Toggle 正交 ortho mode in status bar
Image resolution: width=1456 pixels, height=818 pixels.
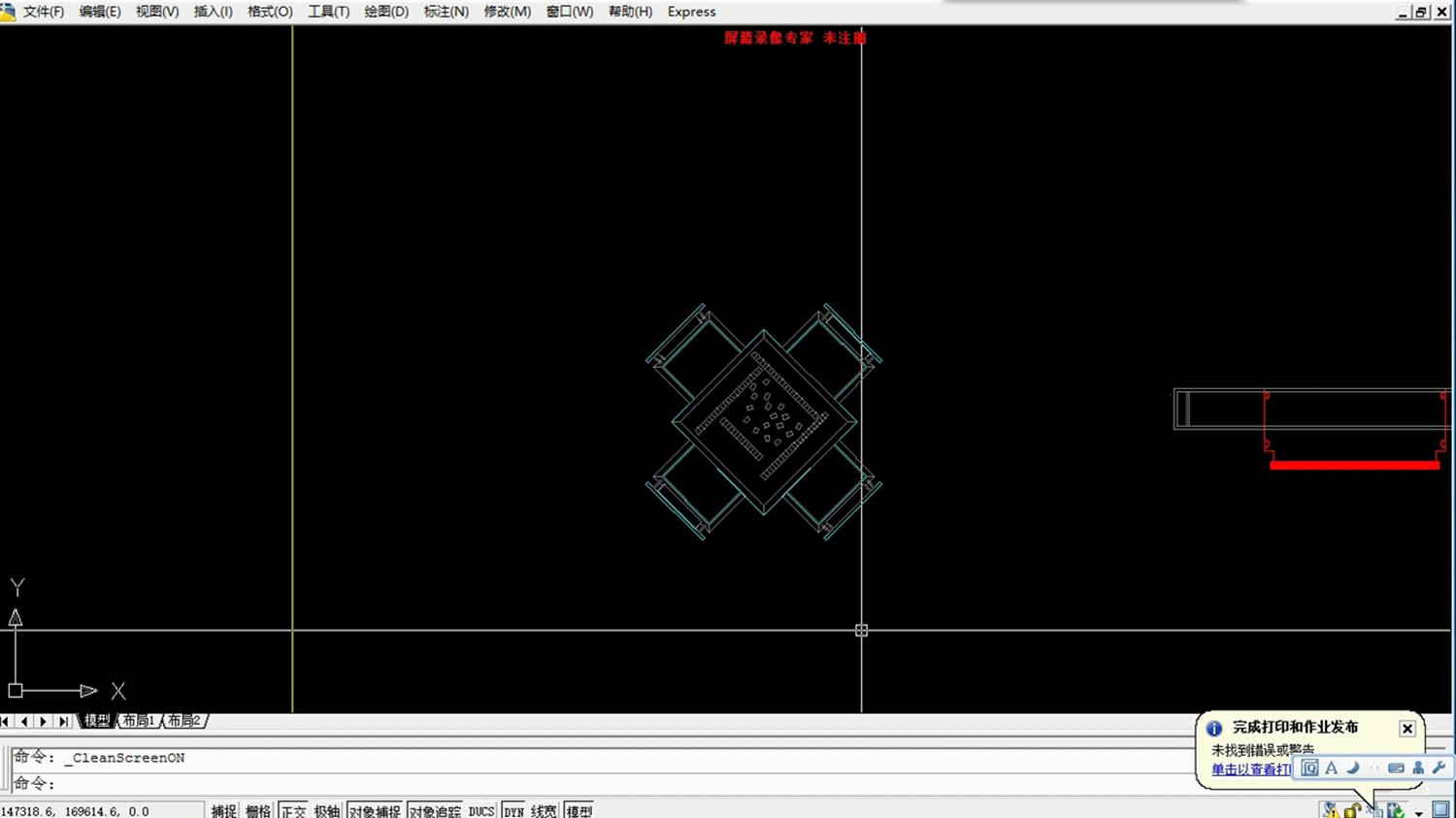tap(293, 810)
